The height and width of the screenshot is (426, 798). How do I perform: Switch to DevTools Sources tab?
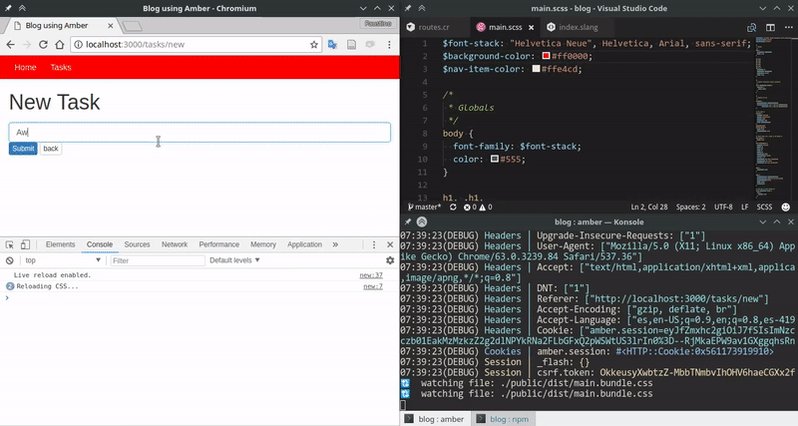137,245
